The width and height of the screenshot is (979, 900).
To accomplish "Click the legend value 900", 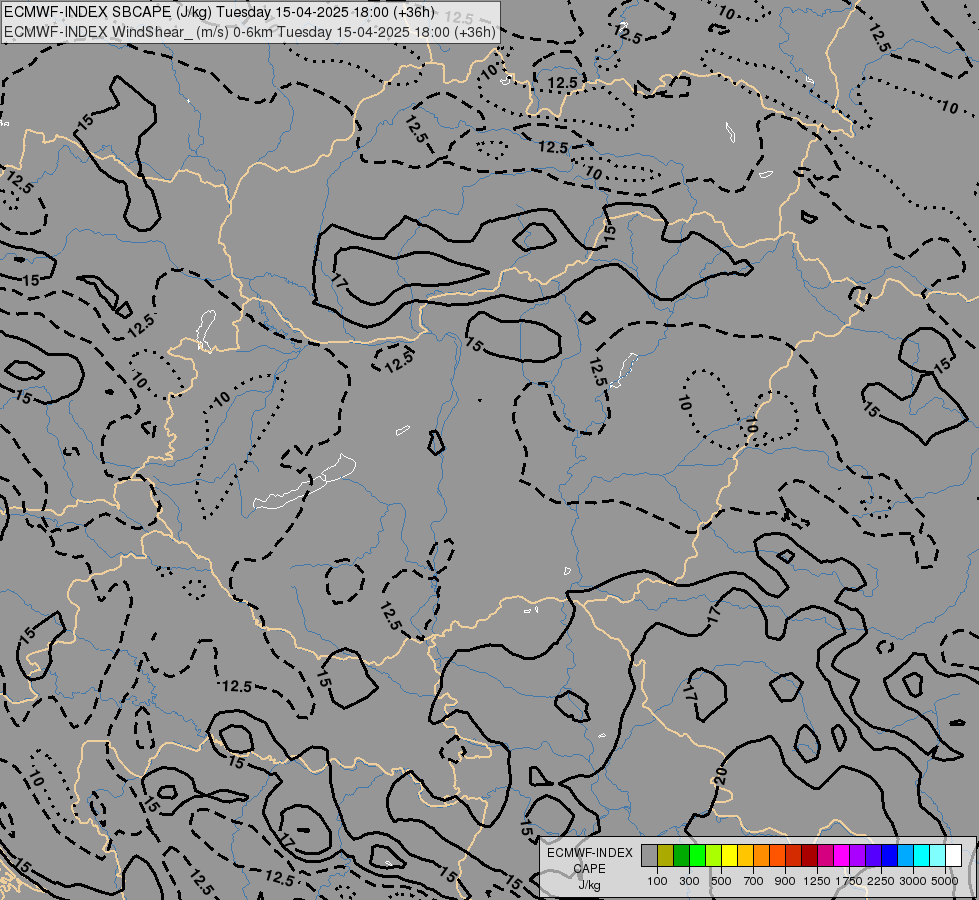I will (785, 881).
